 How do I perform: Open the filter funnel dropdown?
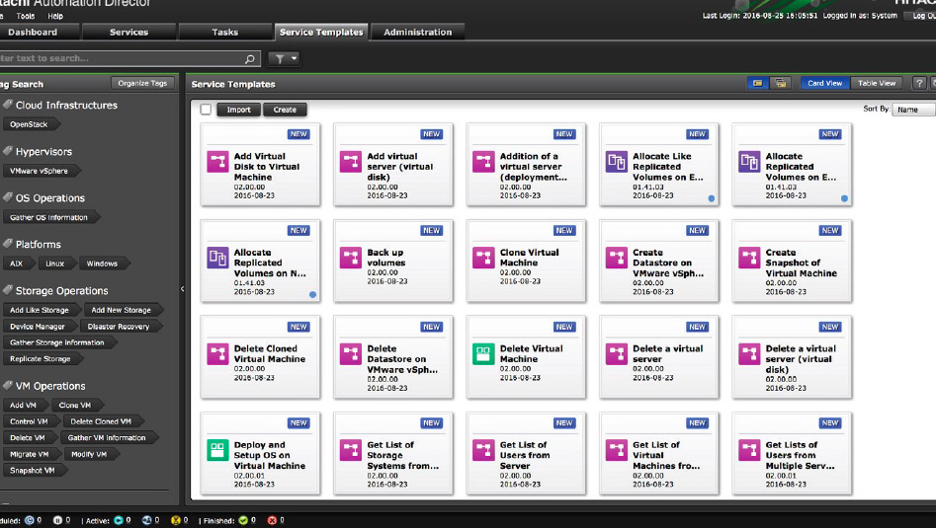[x=284, y=58]
